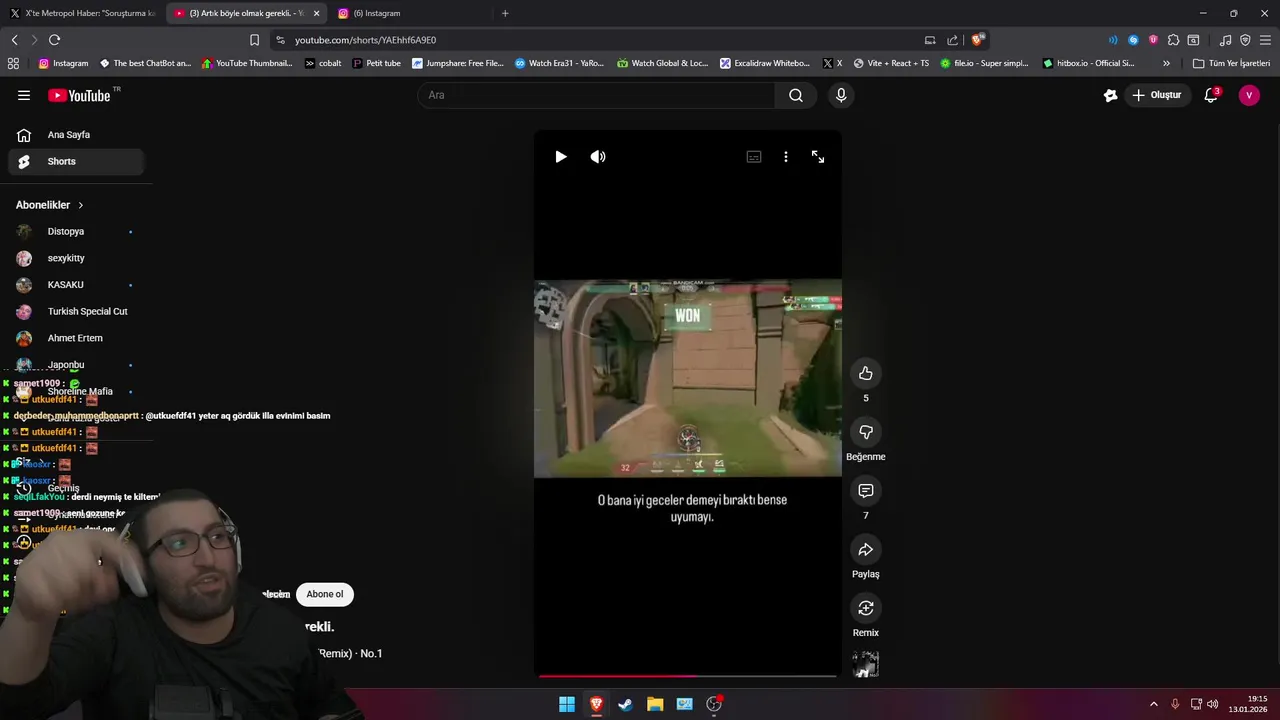
Task: Open the Excalidraw Whiteboard bookmark
Action: pos(764,63)
